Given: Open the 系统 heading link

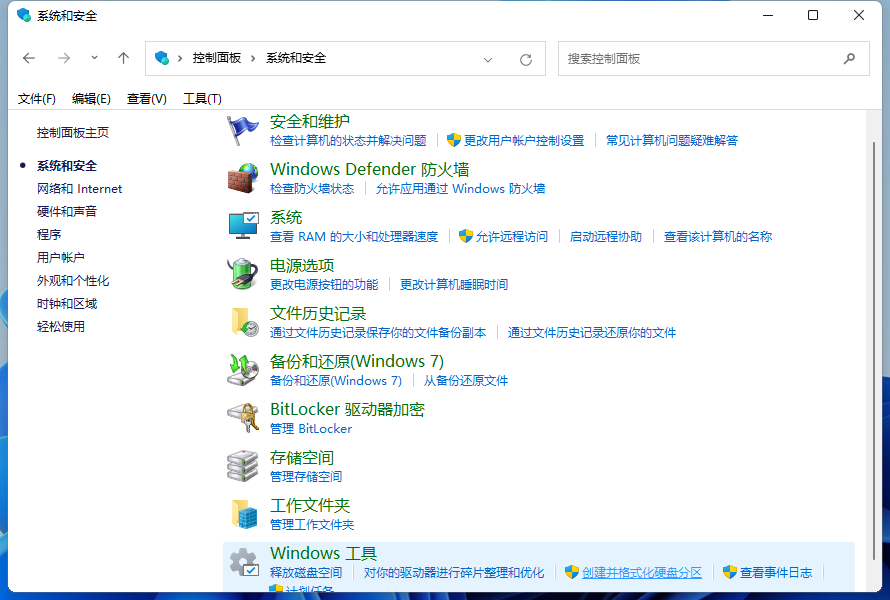Looking at the screenshot, I should click(x=286, y=217).
